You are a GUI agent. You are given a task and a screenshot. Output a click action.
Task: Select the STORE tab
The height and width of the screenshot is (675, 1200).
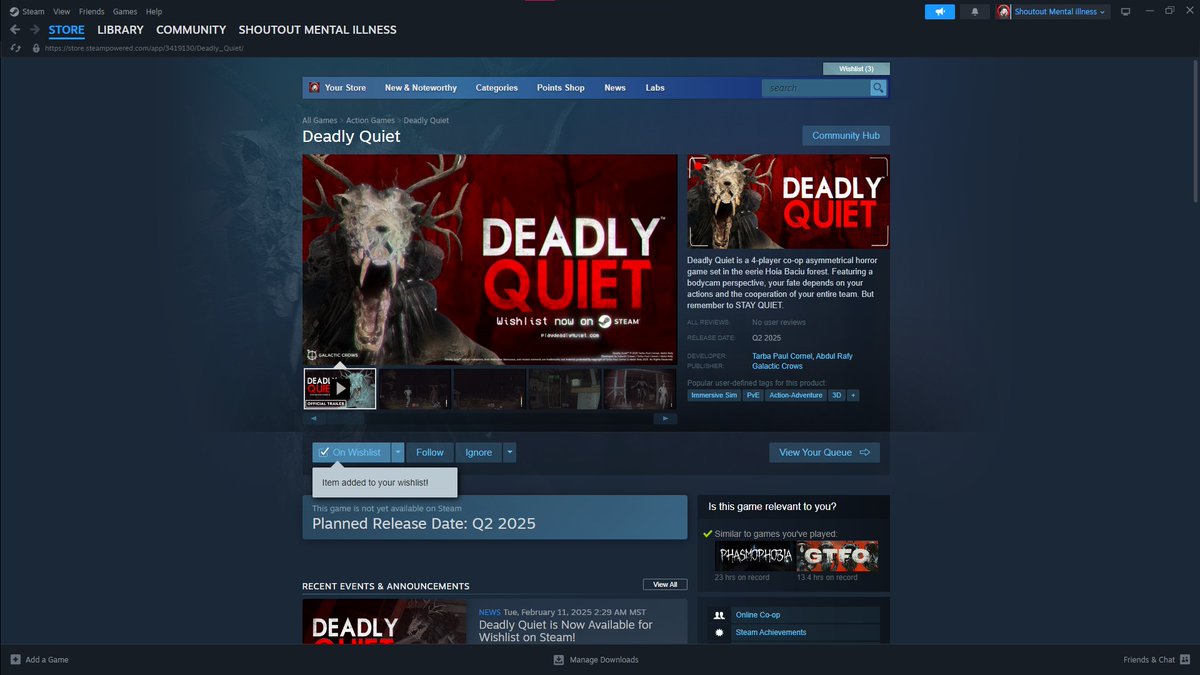[67, 30]
